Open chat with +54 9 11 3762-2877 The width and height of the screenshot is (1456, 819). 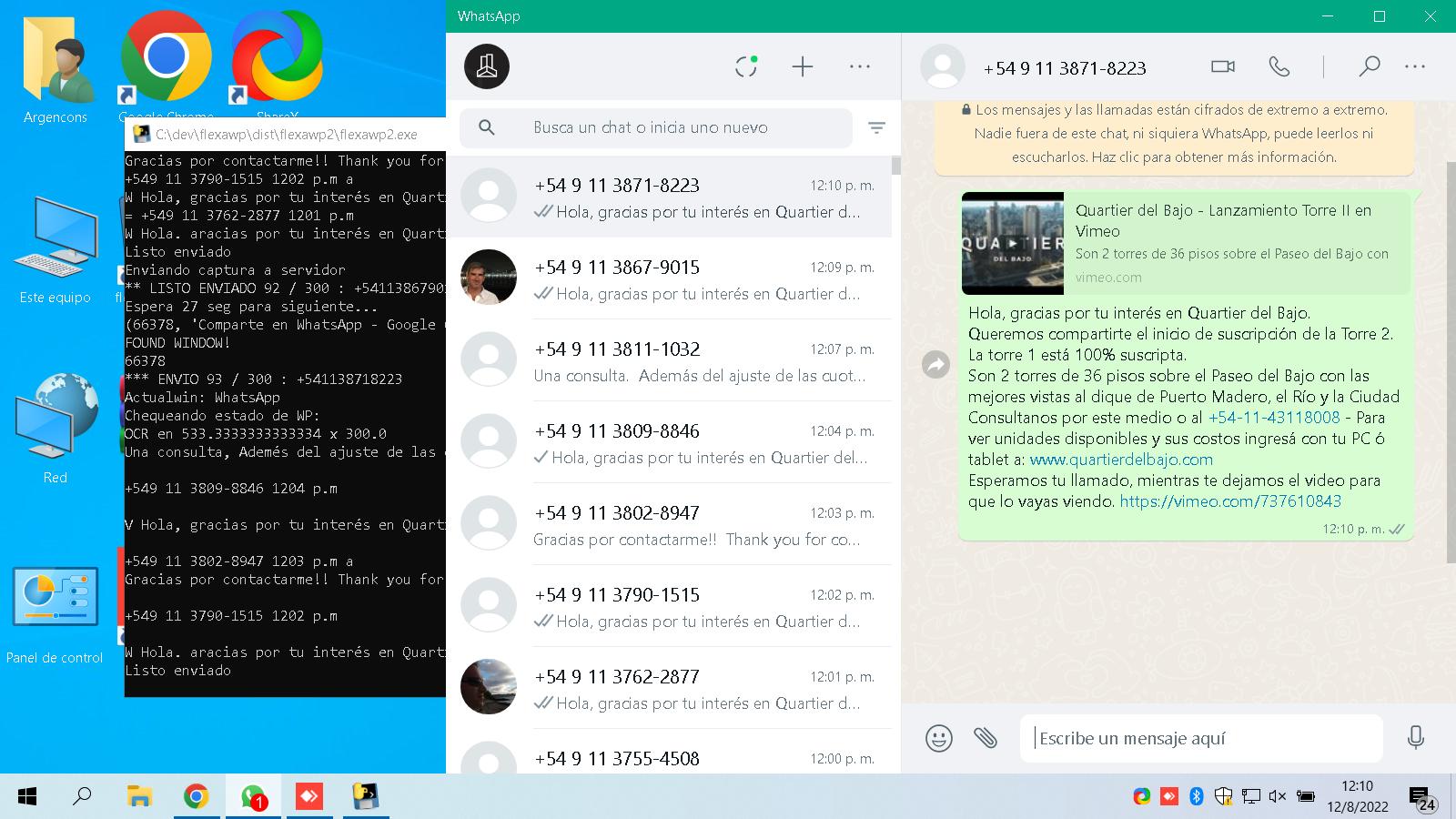tap(669, 688)
